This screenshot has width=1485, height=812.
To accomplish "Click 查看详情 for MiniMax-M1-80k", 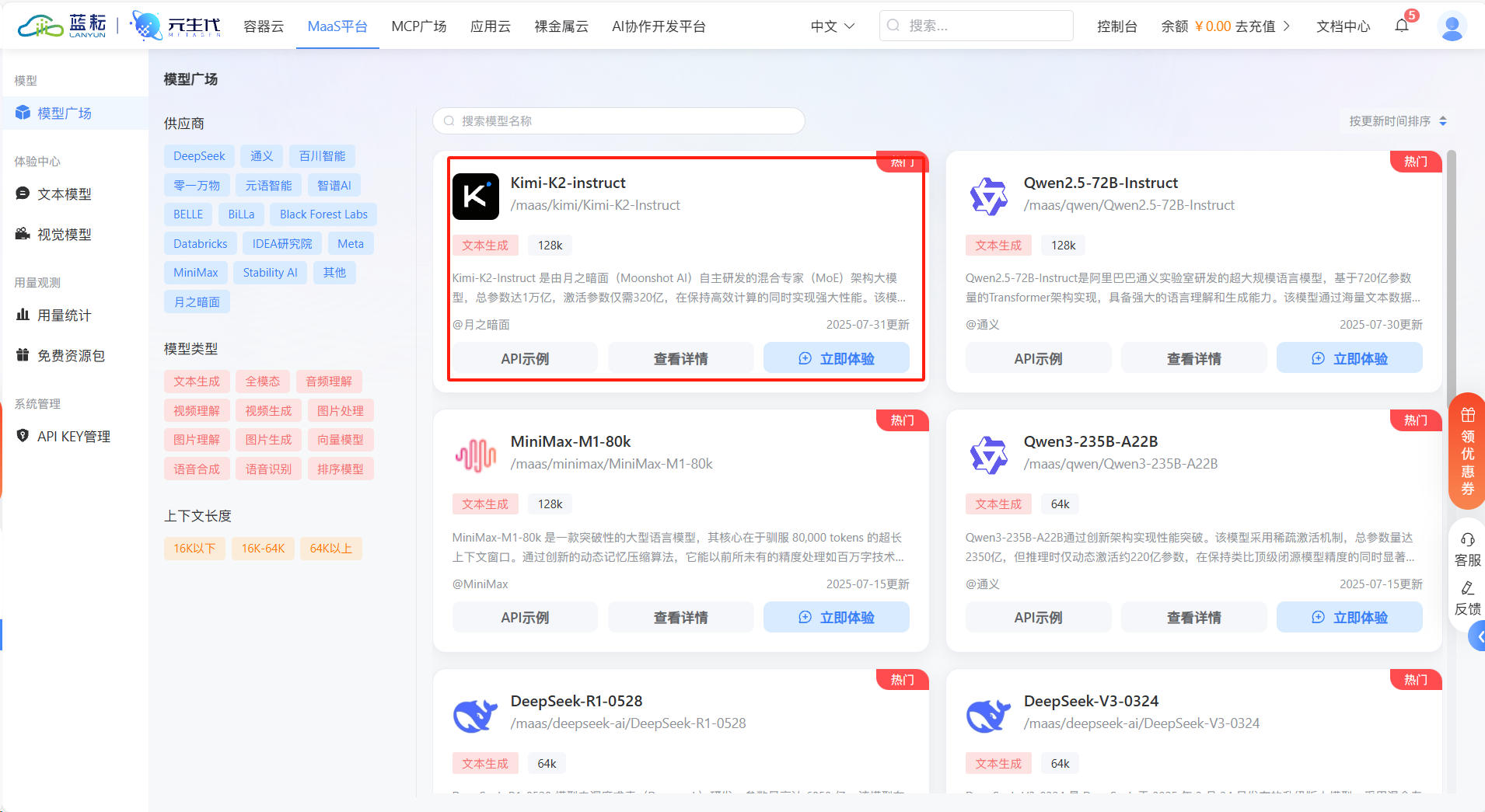I will [680, 617].
